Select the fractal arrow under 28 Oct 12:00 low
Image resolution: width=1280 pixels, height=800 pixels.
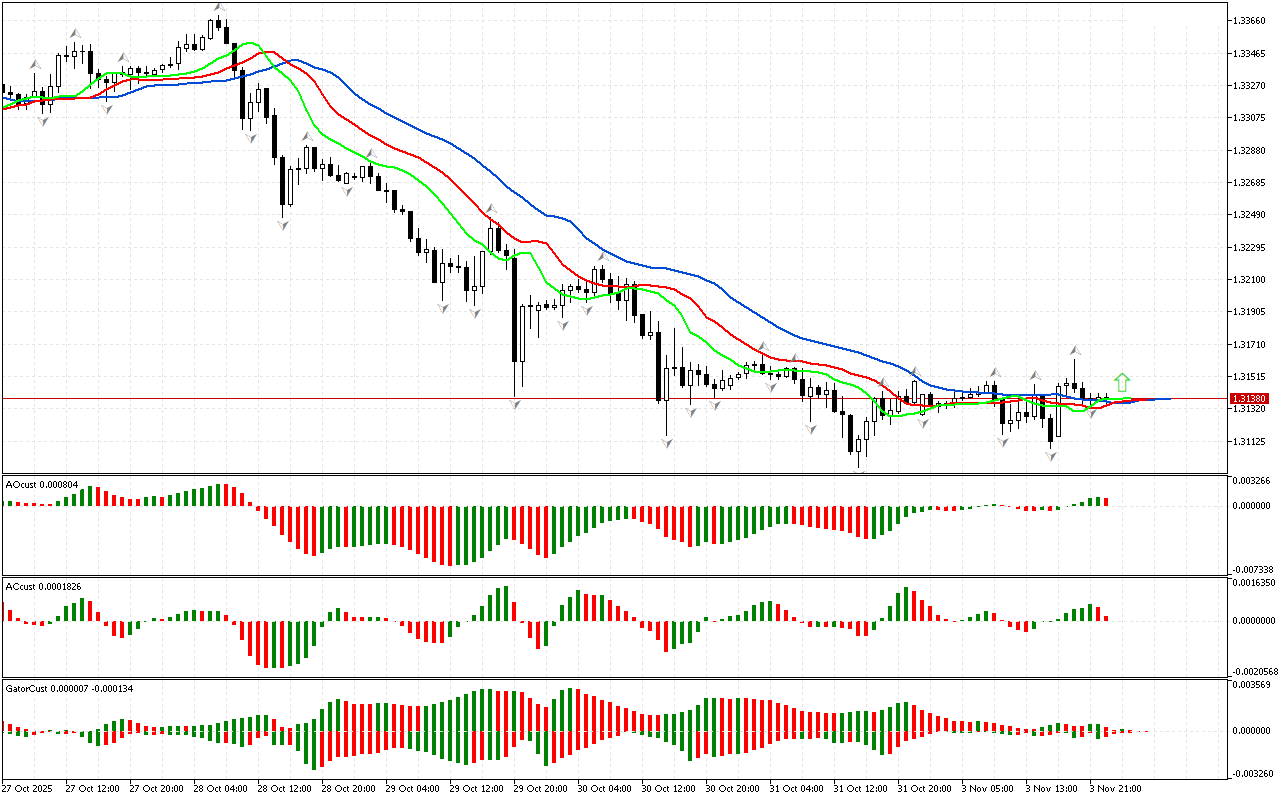pos(284,226)
